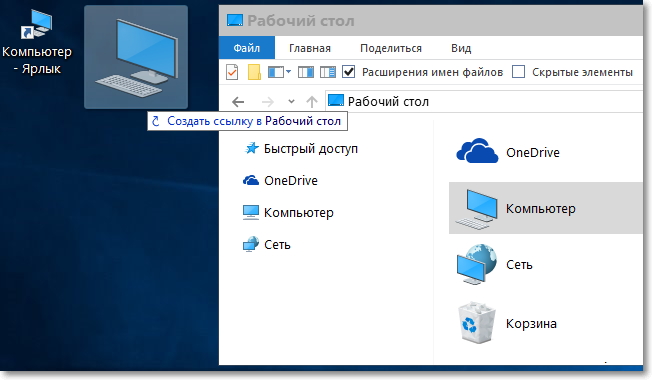Open the recent locations chevron dropdown
Image resolution: width=652 pixels, height=380 pixels.
coord(291,101)
